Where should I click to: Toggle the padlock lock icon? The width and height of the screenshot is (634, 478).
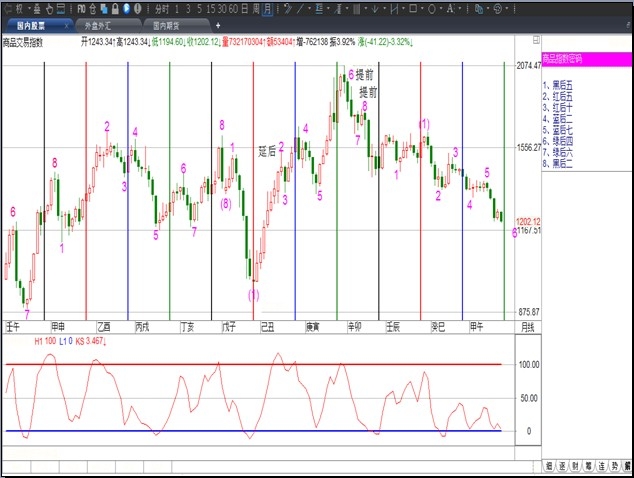coord(115,8)
